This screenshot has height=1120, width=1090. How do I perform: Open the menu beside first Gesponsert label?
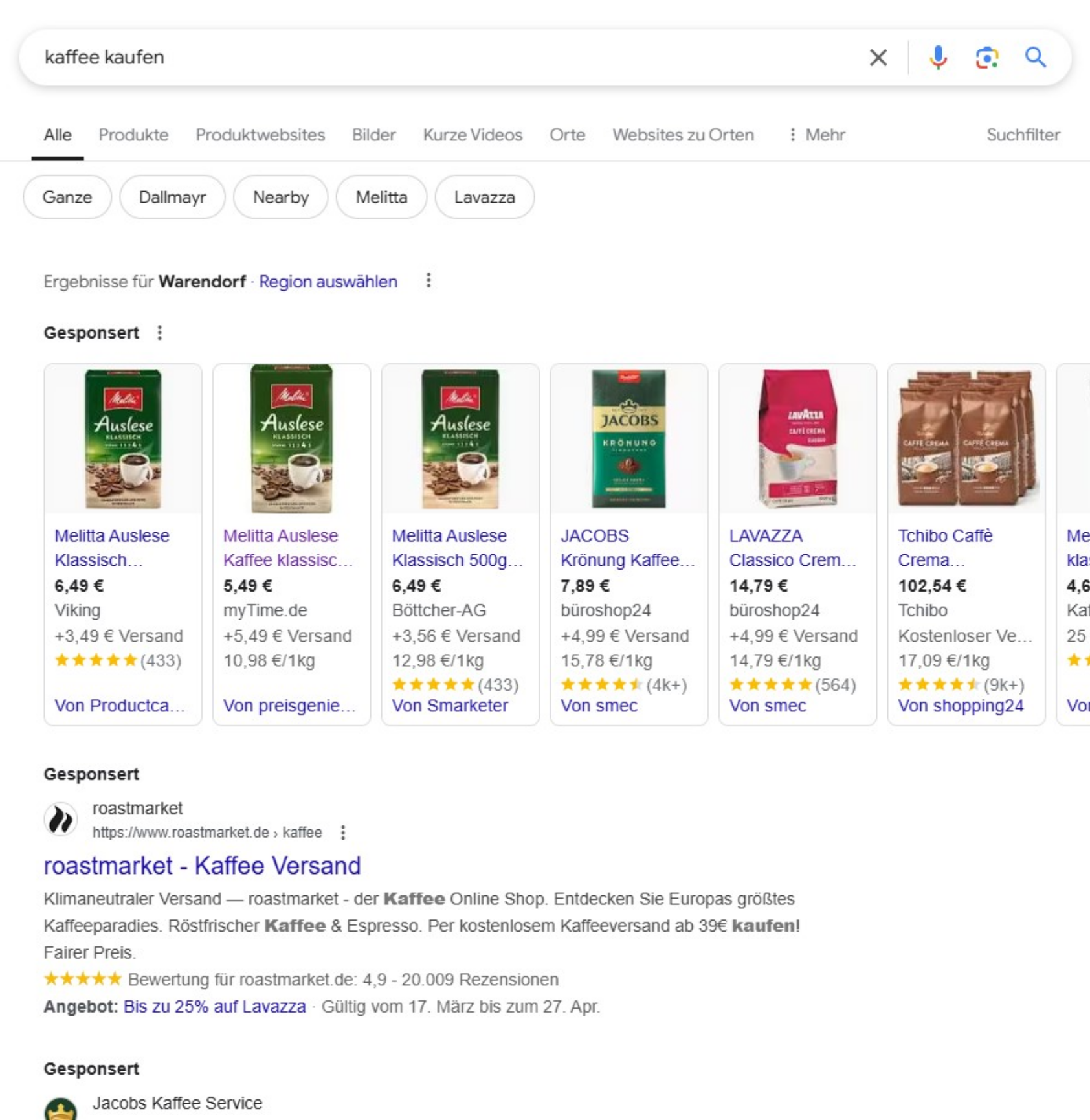tap(160, 333)
